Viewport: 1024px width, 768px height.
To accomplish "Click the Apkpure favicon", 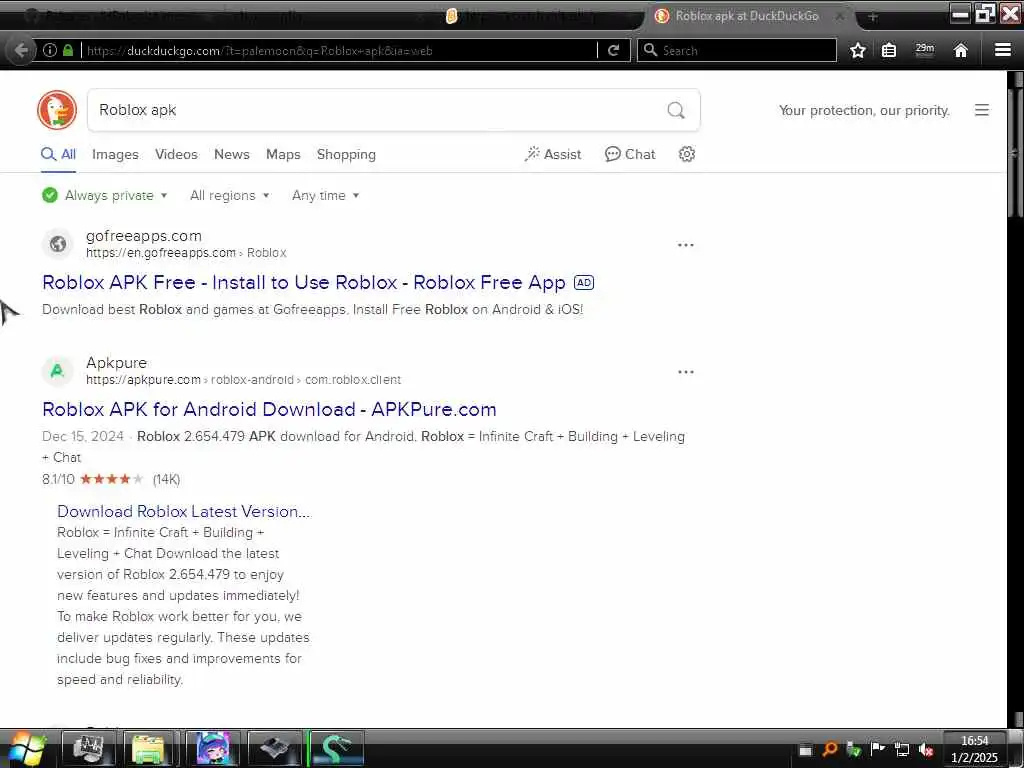I will 57,371.
